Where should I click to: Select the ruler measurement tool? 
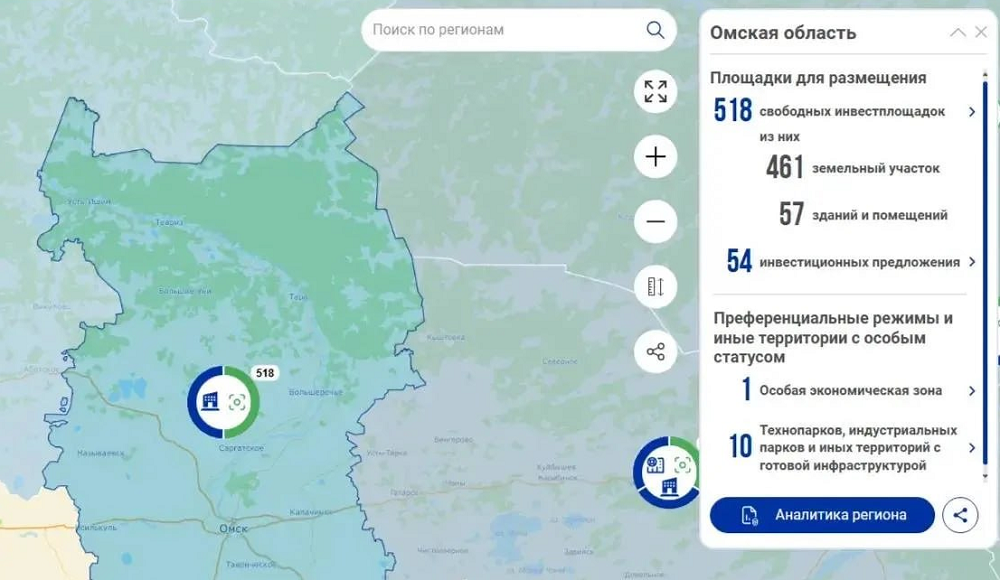click(x=655, y=287)
